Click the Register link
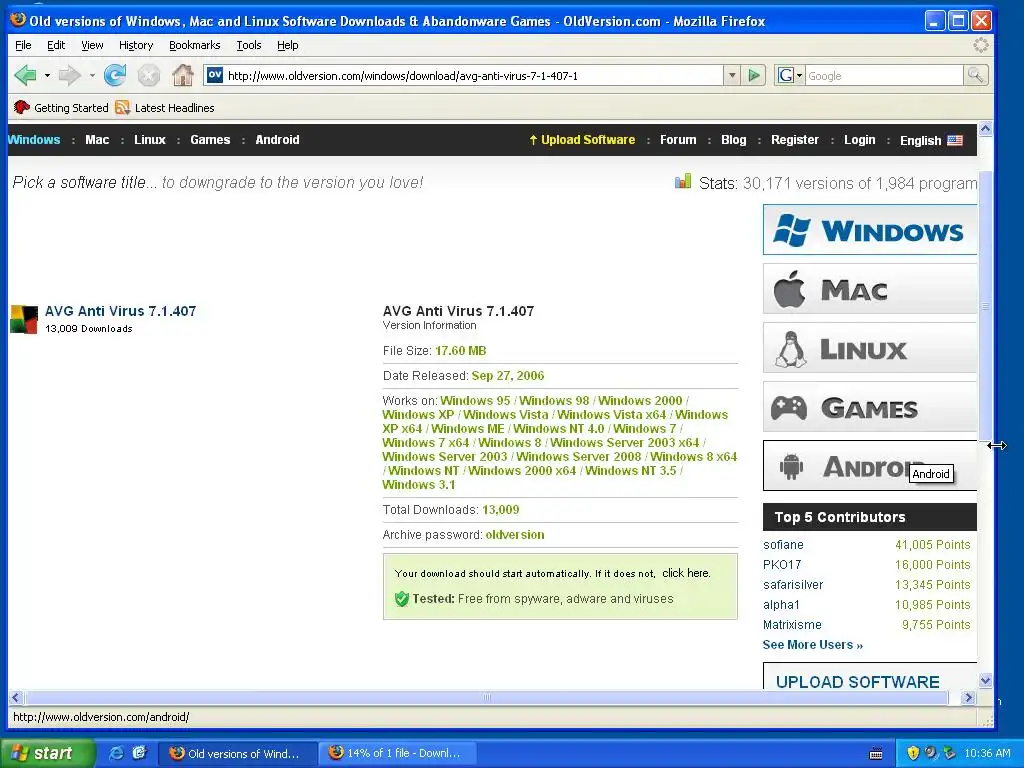 click(x=795, y=140)
